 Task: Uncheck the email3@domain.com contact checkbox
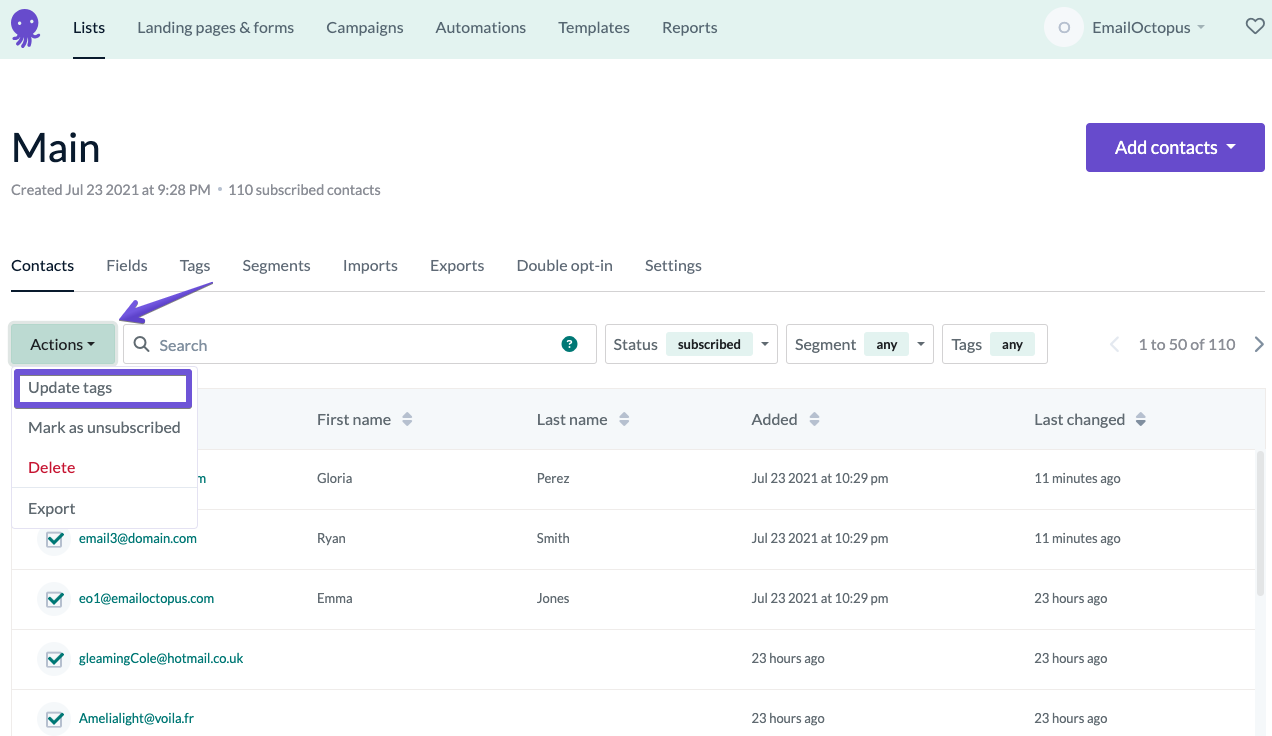(53, 539)
